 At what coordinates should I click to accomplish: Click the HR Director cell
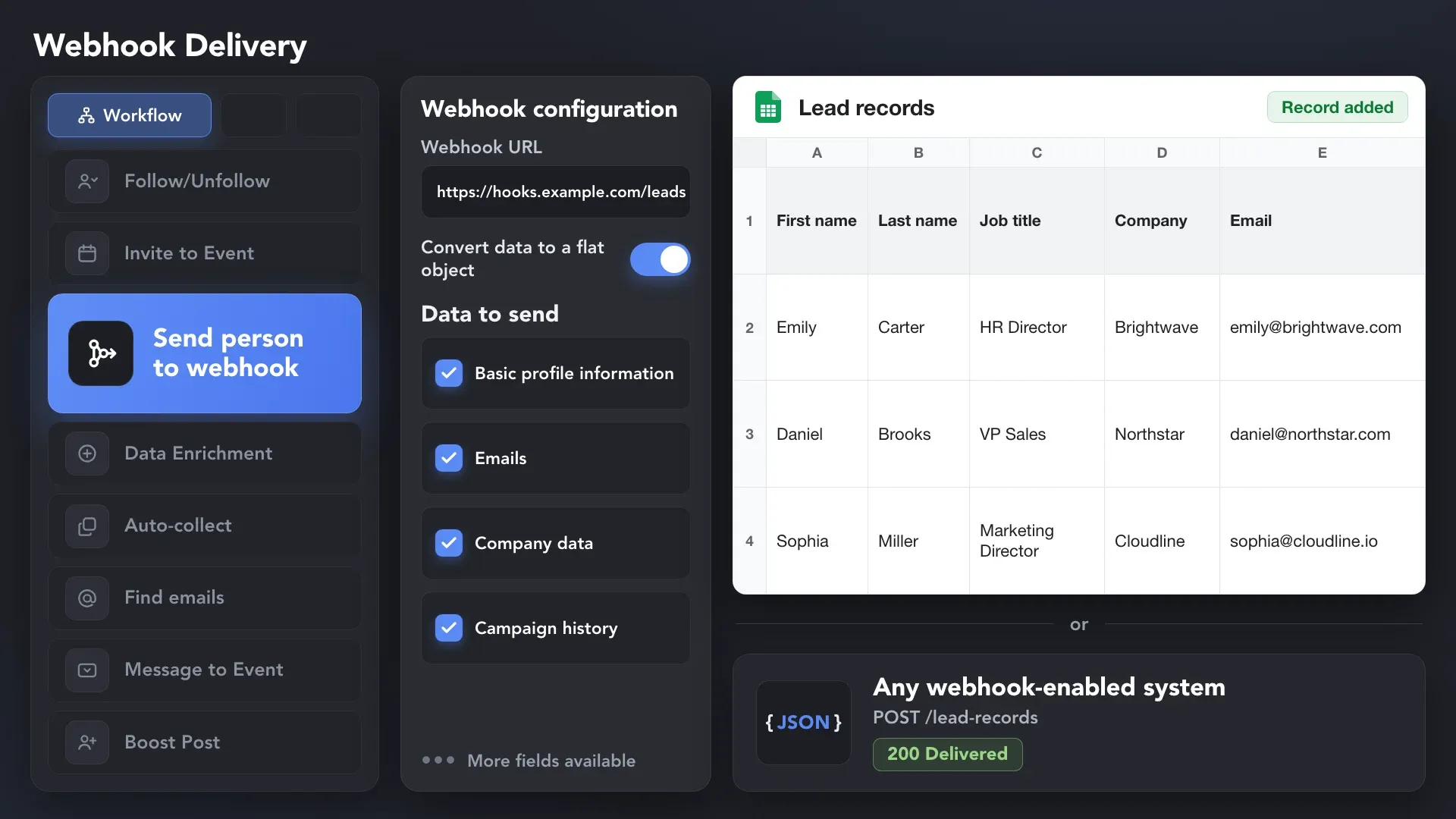1037,328
